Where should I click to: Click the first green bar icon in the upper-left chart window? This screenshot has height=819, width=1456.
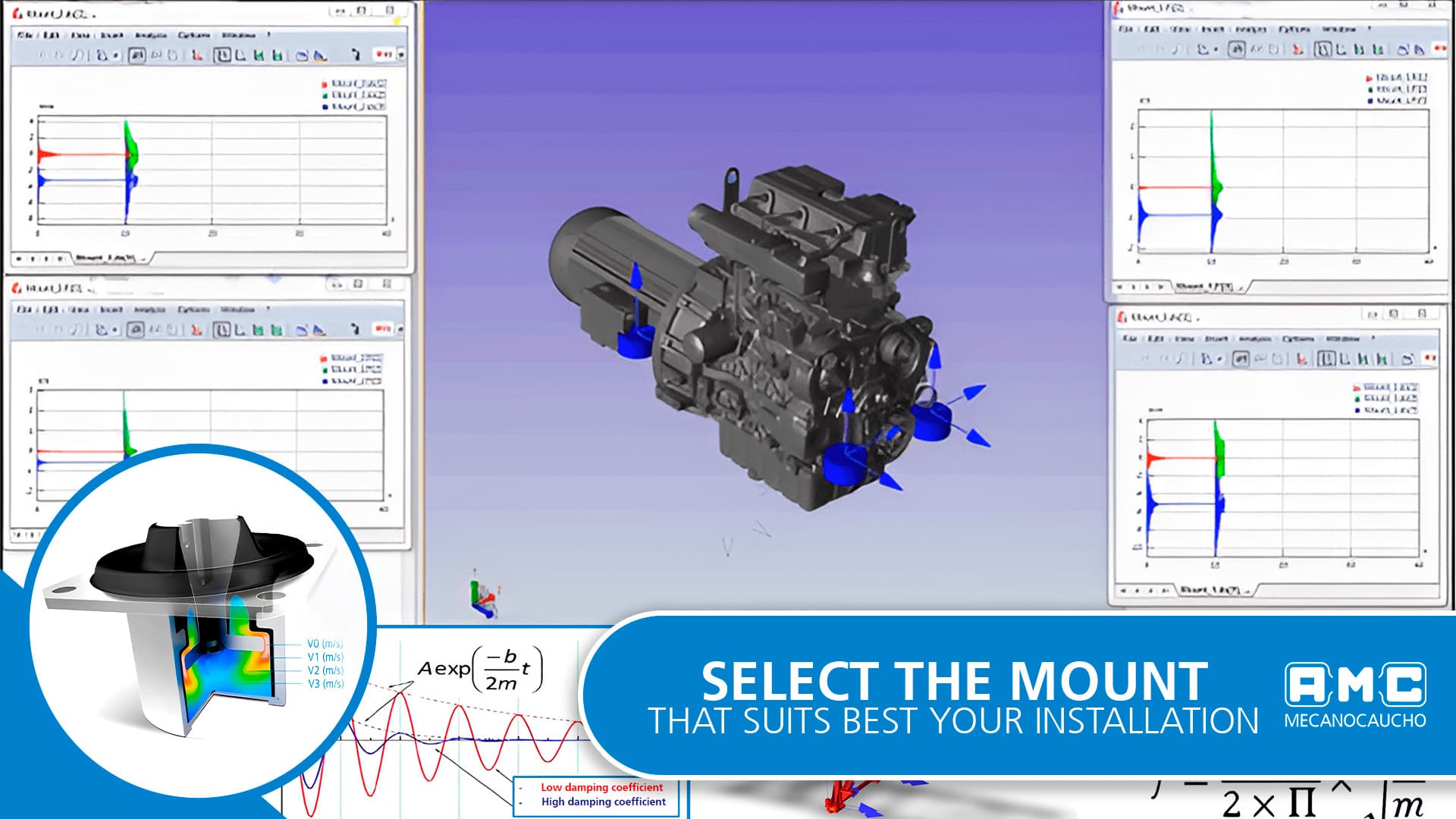(259, 55)
